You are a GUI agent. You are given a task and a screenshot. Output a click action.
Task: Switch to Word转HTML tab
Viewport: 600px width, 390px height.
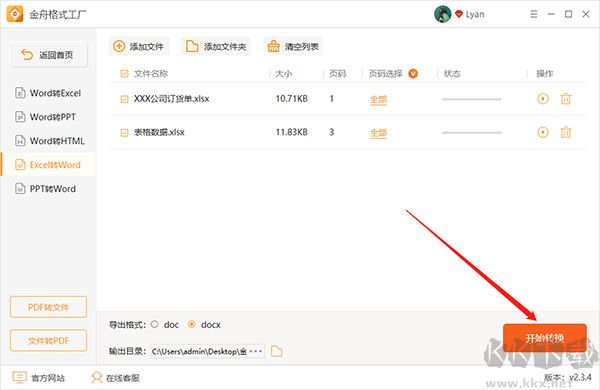(x=48, y=141)
